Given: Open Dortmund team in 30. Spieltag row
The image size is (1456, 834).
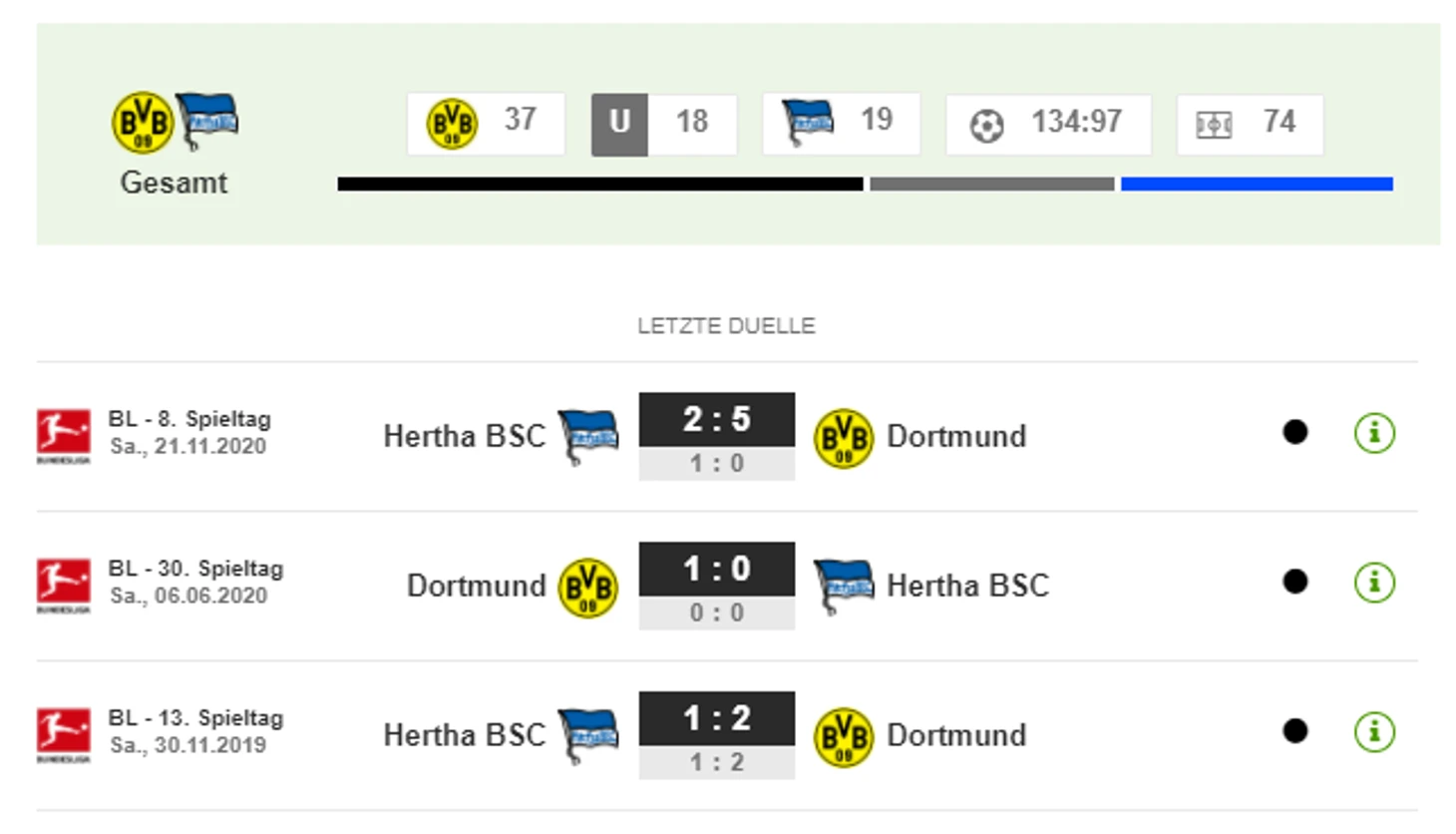Looking at the screenshot, I should click(477, 586).
